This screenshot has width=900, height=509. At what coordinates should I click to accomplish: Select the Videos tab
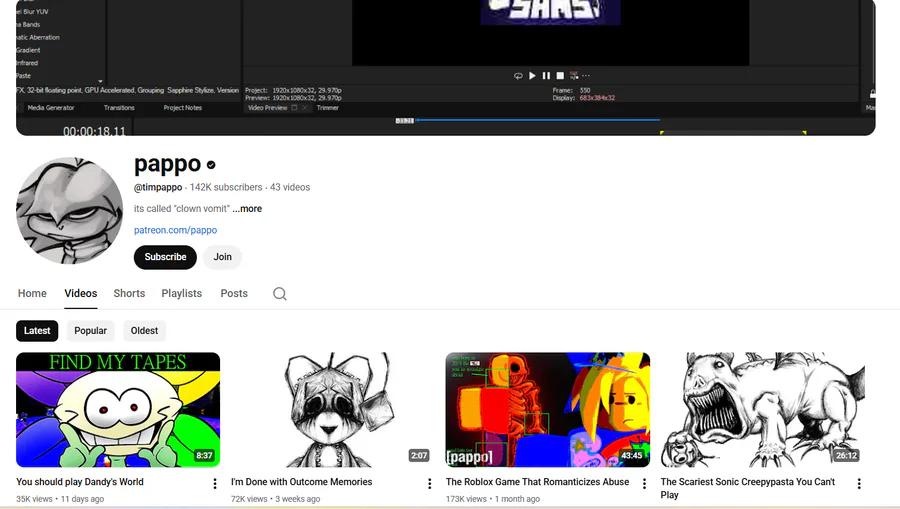(80, 293)
